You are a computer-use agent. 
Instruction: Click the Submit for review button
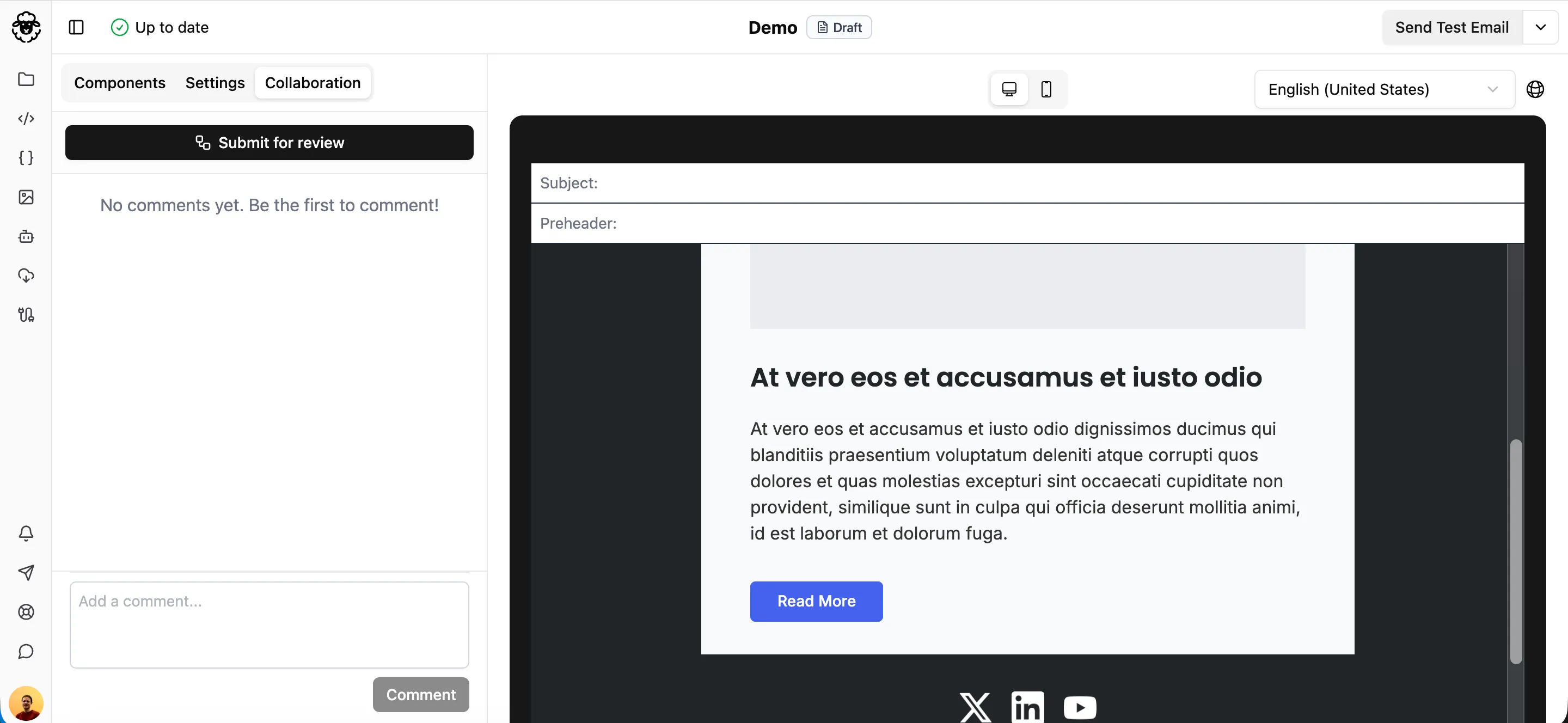269,143
